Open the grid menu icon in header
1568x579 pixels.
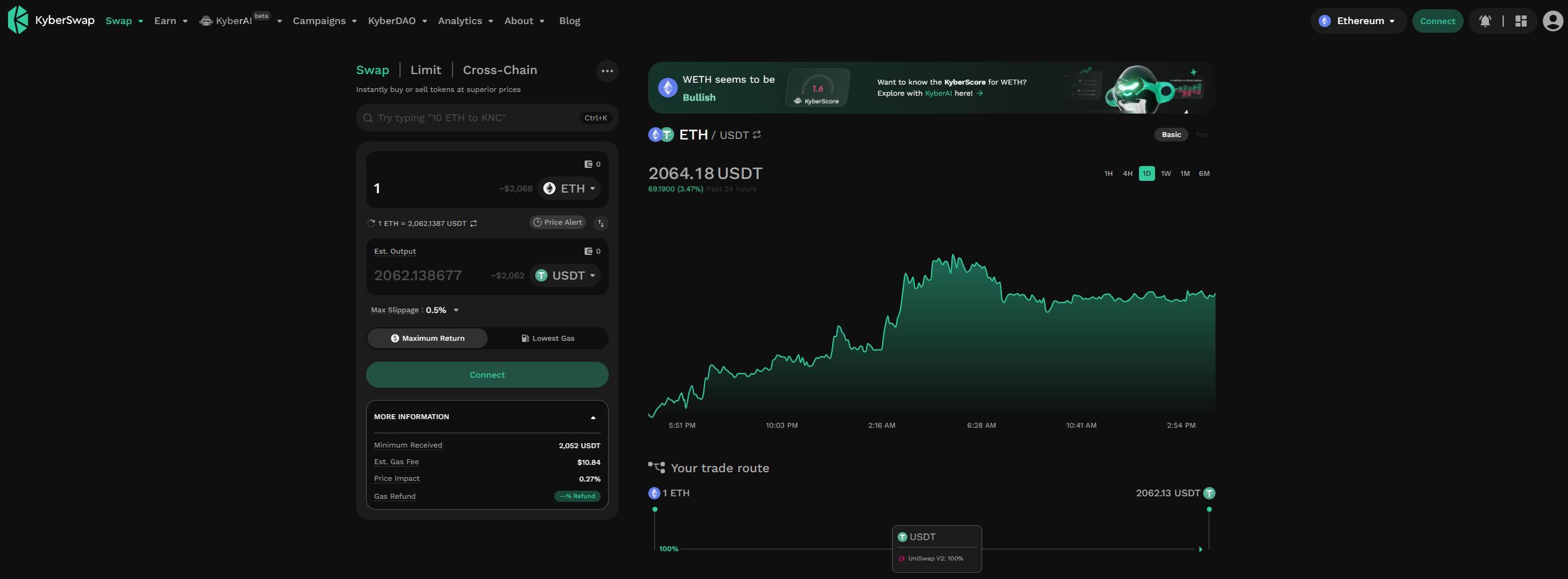1521,21
